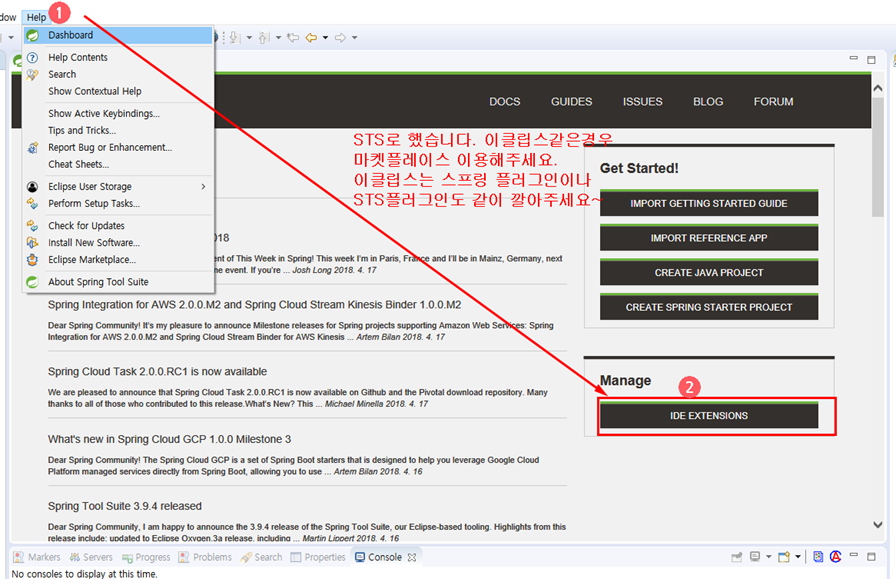Close the Console tab with its X
This screenshot has width=896, height=579.
(x=412, y=557)
